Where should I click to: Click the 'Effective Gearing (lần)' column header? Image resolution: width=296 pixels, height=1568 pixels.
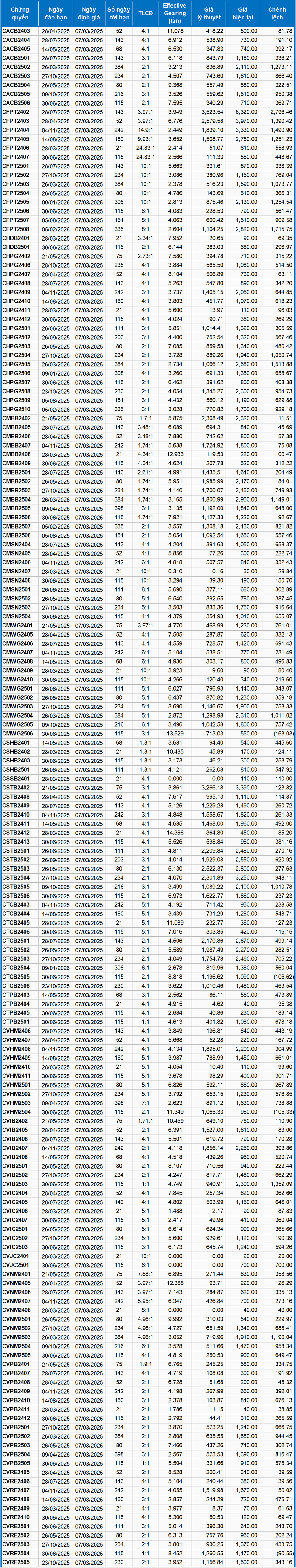tap(175, 14)
